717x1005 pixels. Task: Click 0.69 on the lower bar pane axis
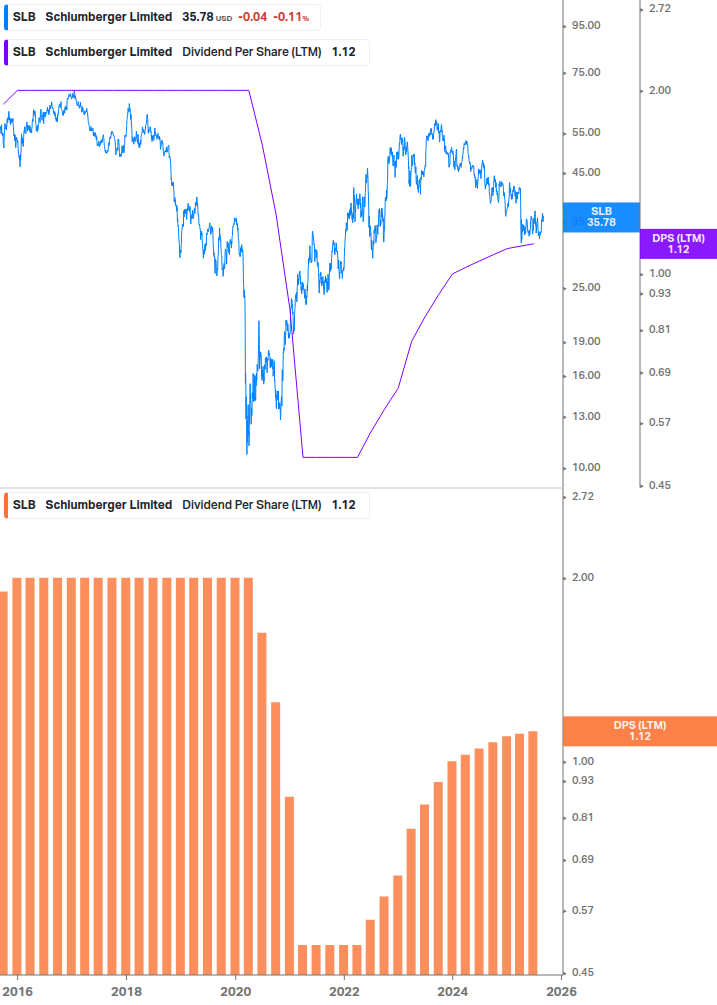point(583,860)
